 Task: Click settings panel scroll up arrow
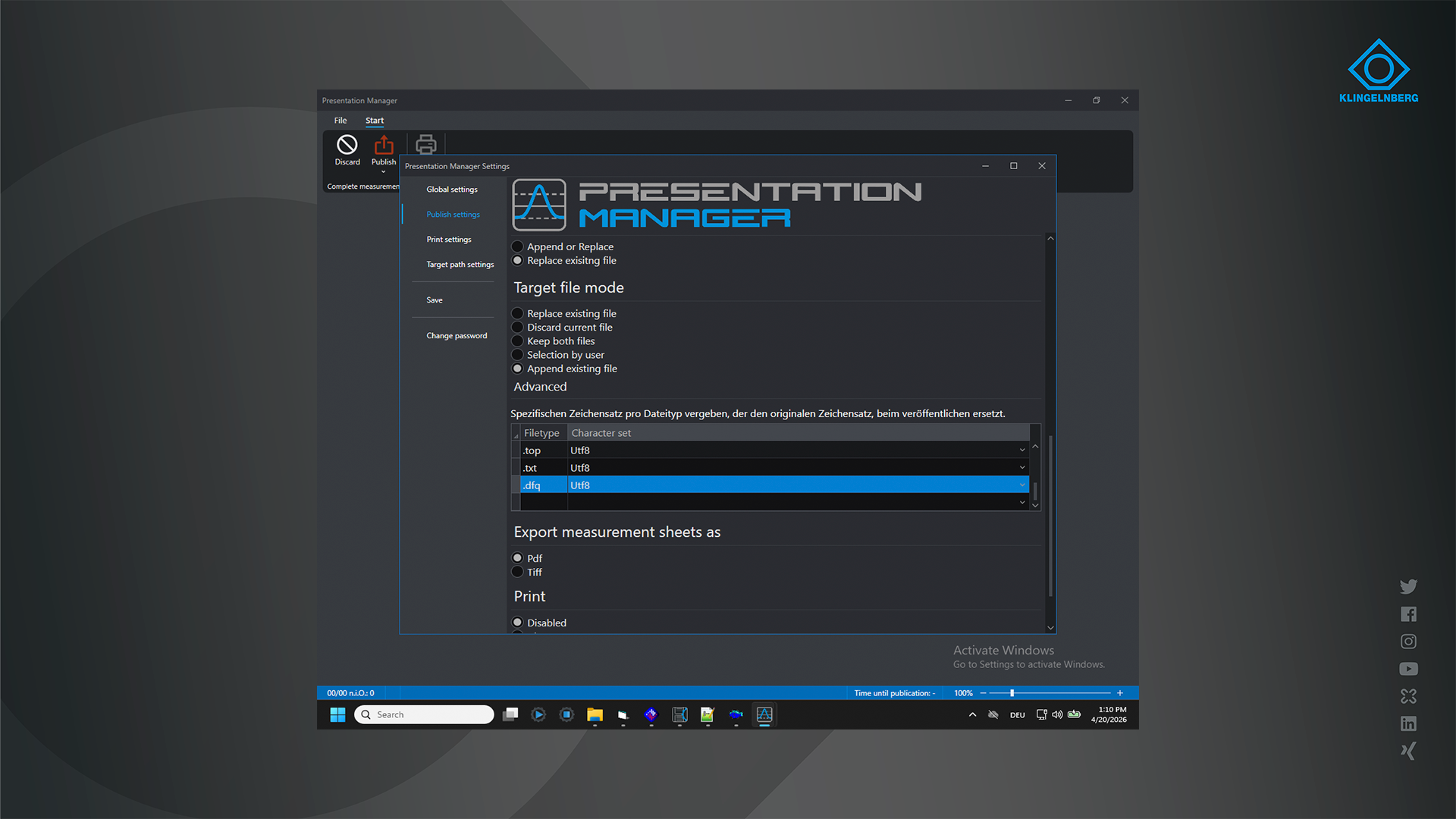(1050, 239)
